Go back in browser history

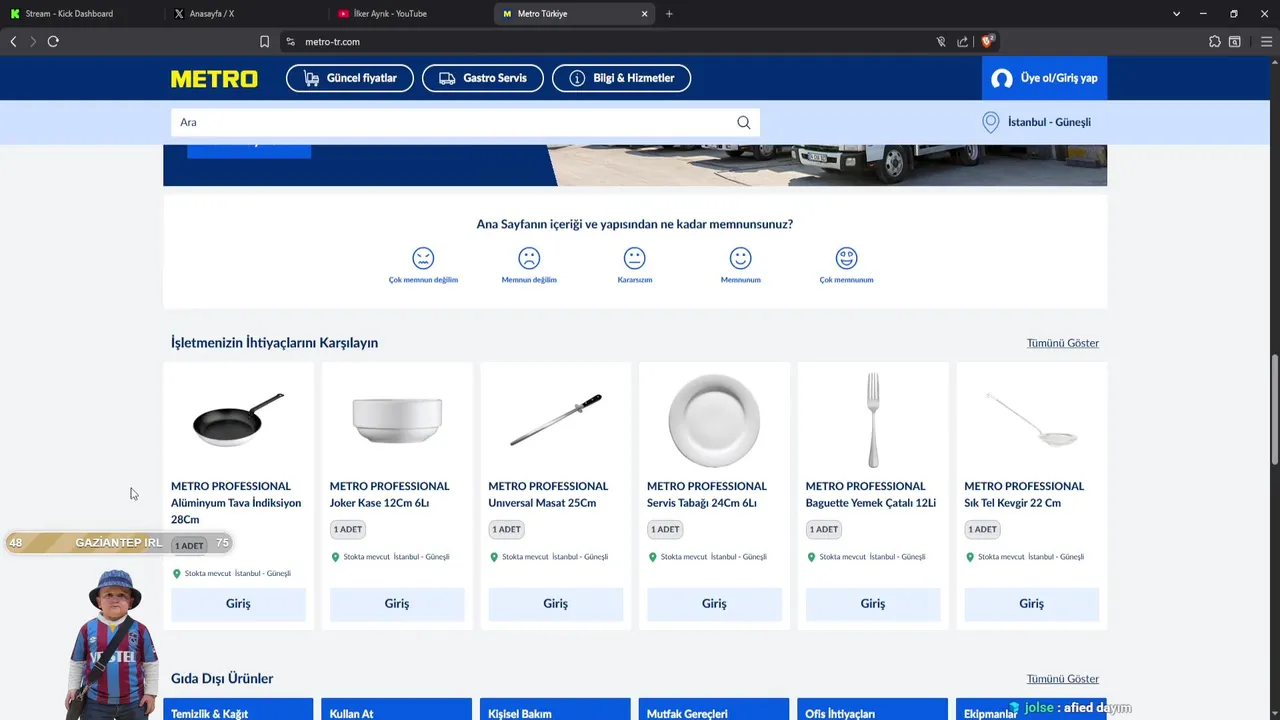[13, 41]
